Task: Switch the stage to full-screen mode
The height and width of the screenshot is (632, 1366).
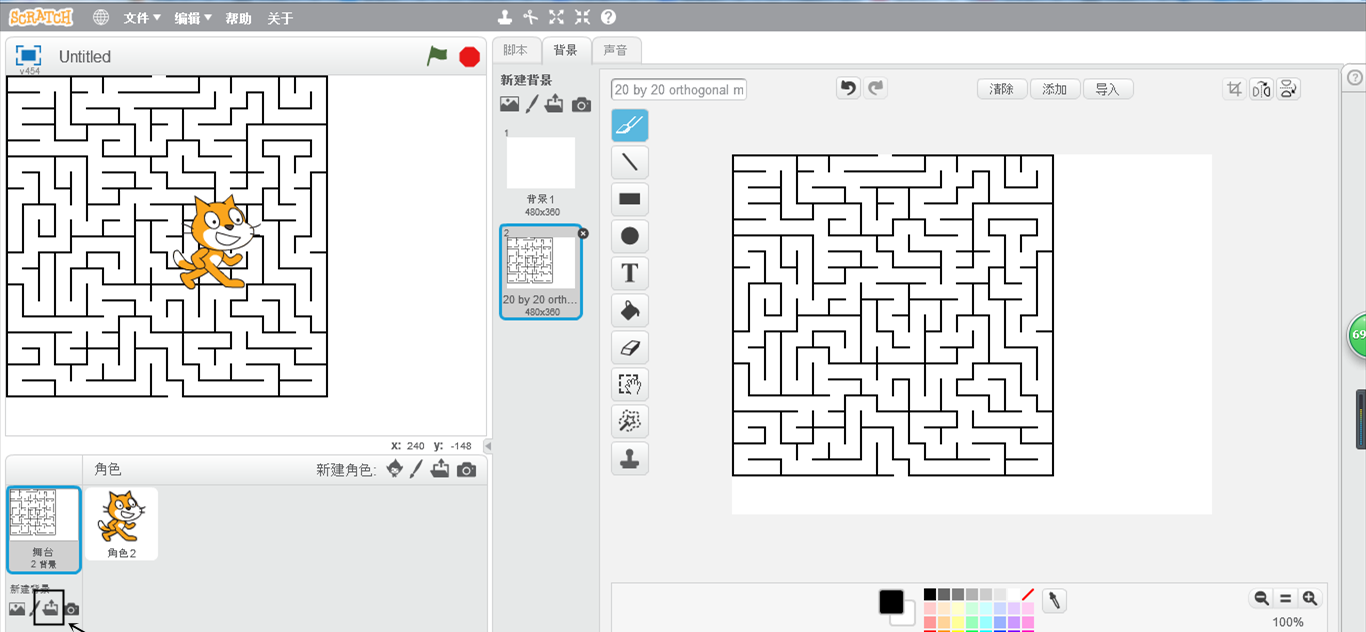Action: coord(28,56)
